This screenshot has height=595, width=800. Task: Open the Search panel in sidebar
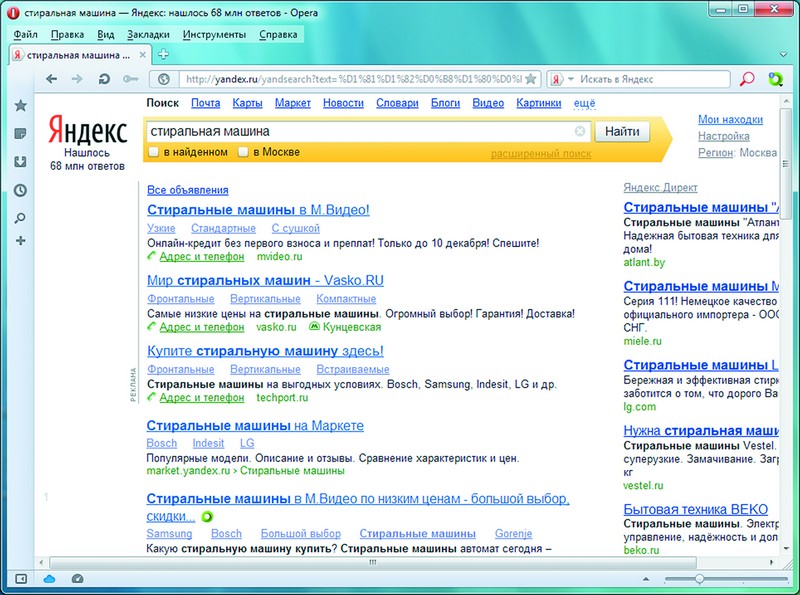coord(20,218)
